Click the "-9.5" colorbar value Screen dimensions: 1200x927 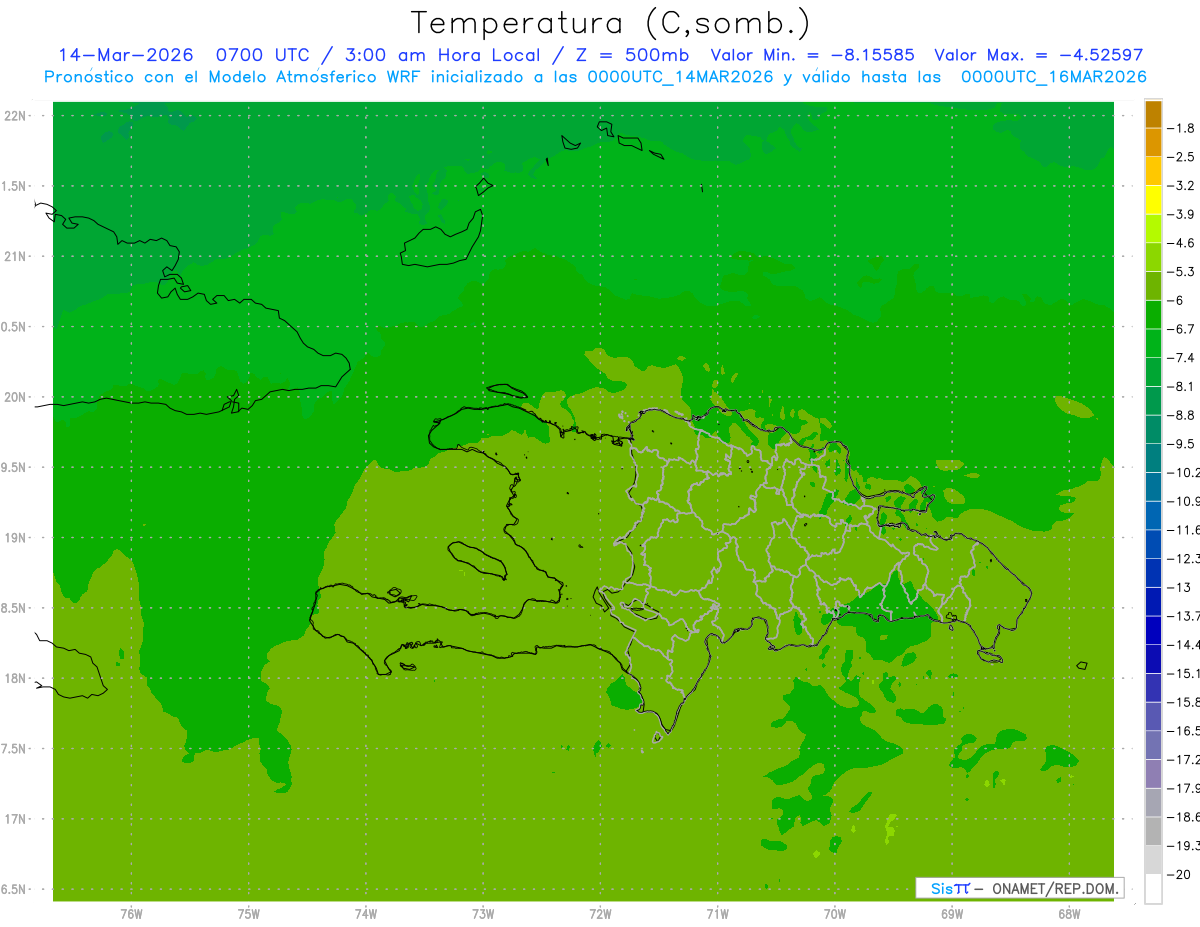(1181, 443)
